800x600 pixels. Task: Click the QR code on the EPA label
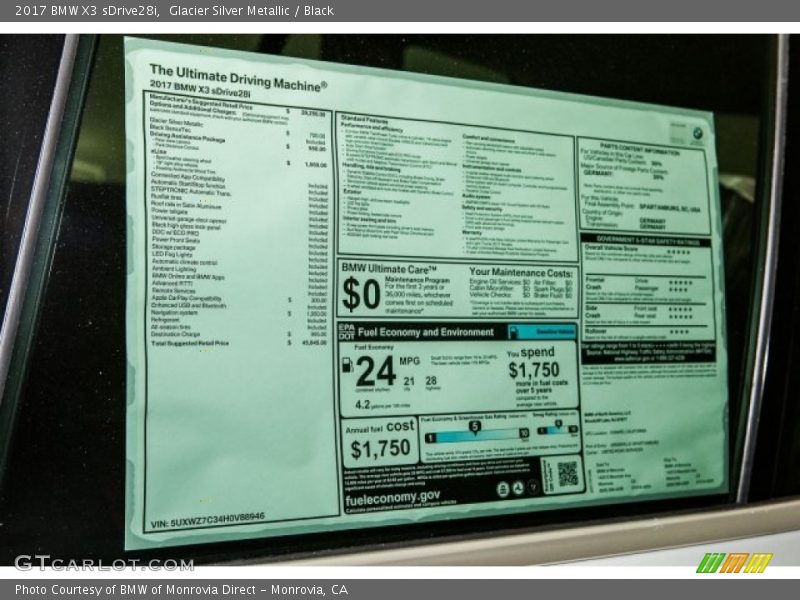coord(566,474)
